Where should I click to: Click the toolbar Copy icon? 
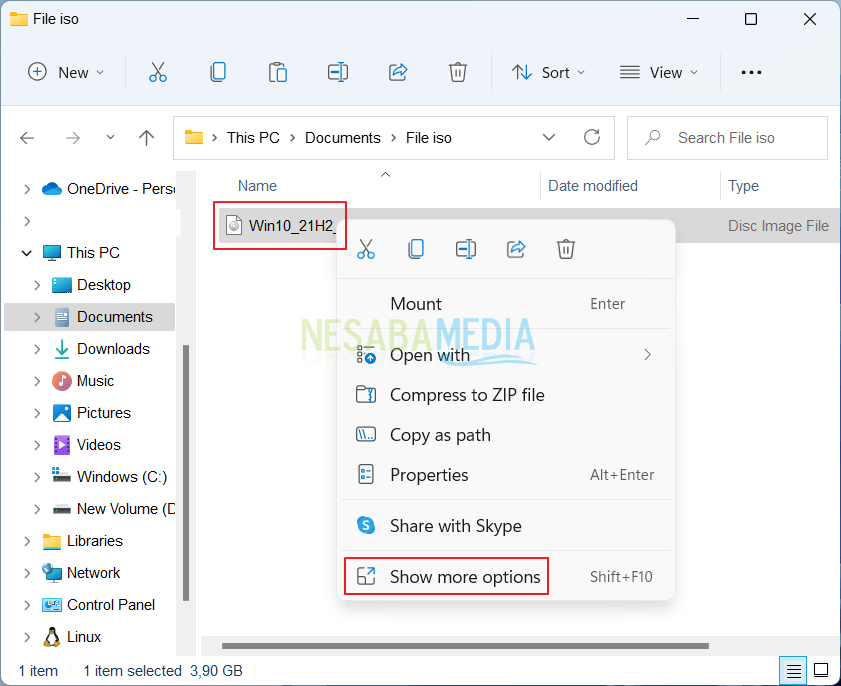(218, 72)
